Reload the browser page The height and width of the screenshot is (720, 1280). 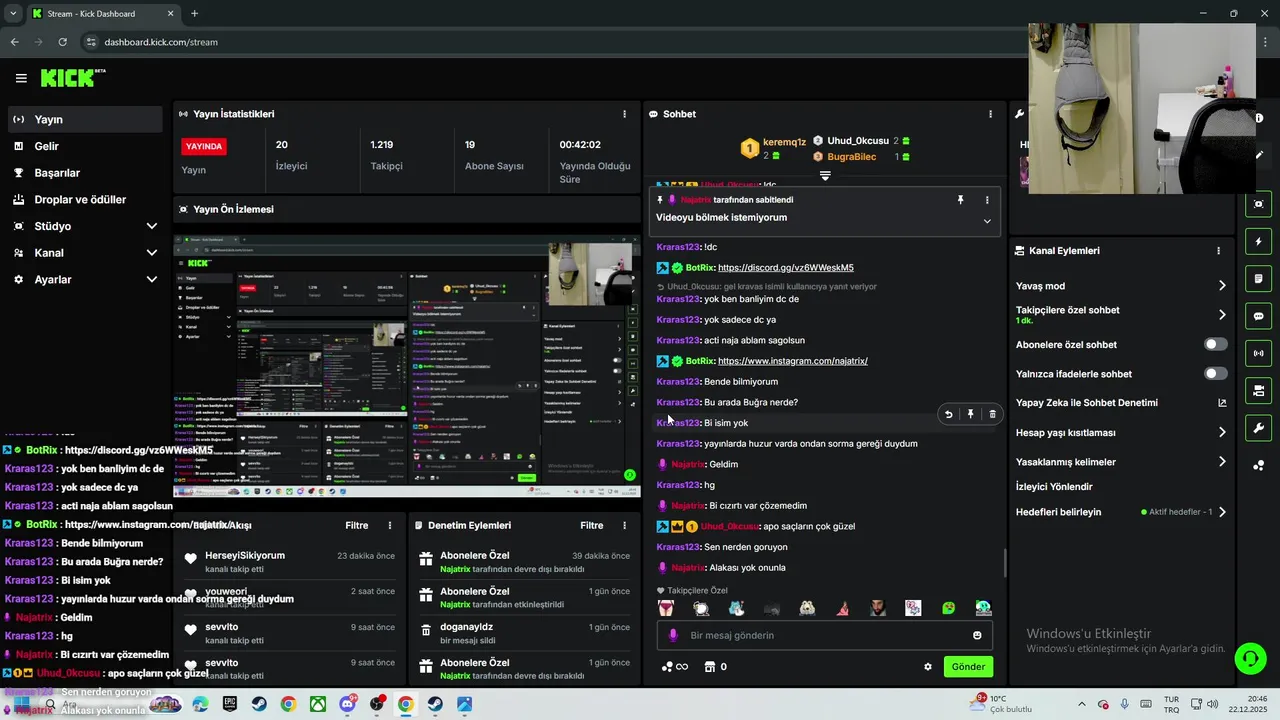pyautogui.click(x=62, y=42)
